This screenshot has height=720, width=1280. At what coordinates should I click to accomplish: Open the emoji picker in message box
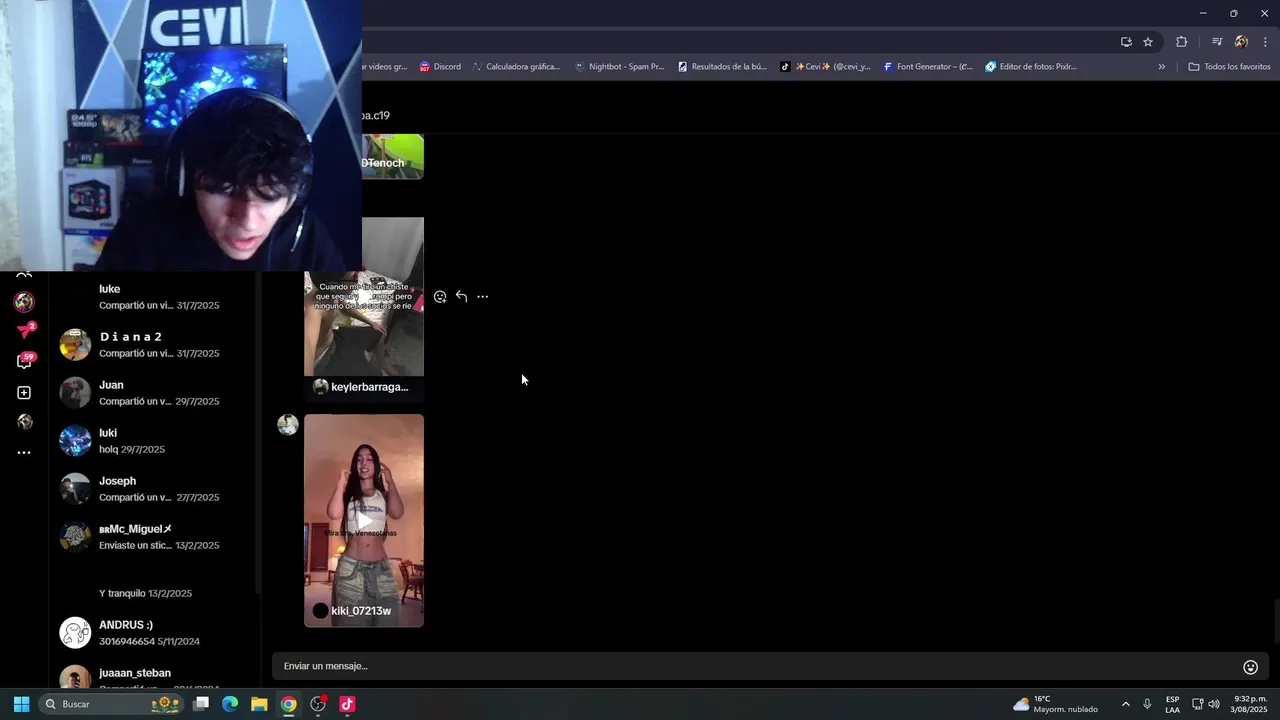point(1250,667)
